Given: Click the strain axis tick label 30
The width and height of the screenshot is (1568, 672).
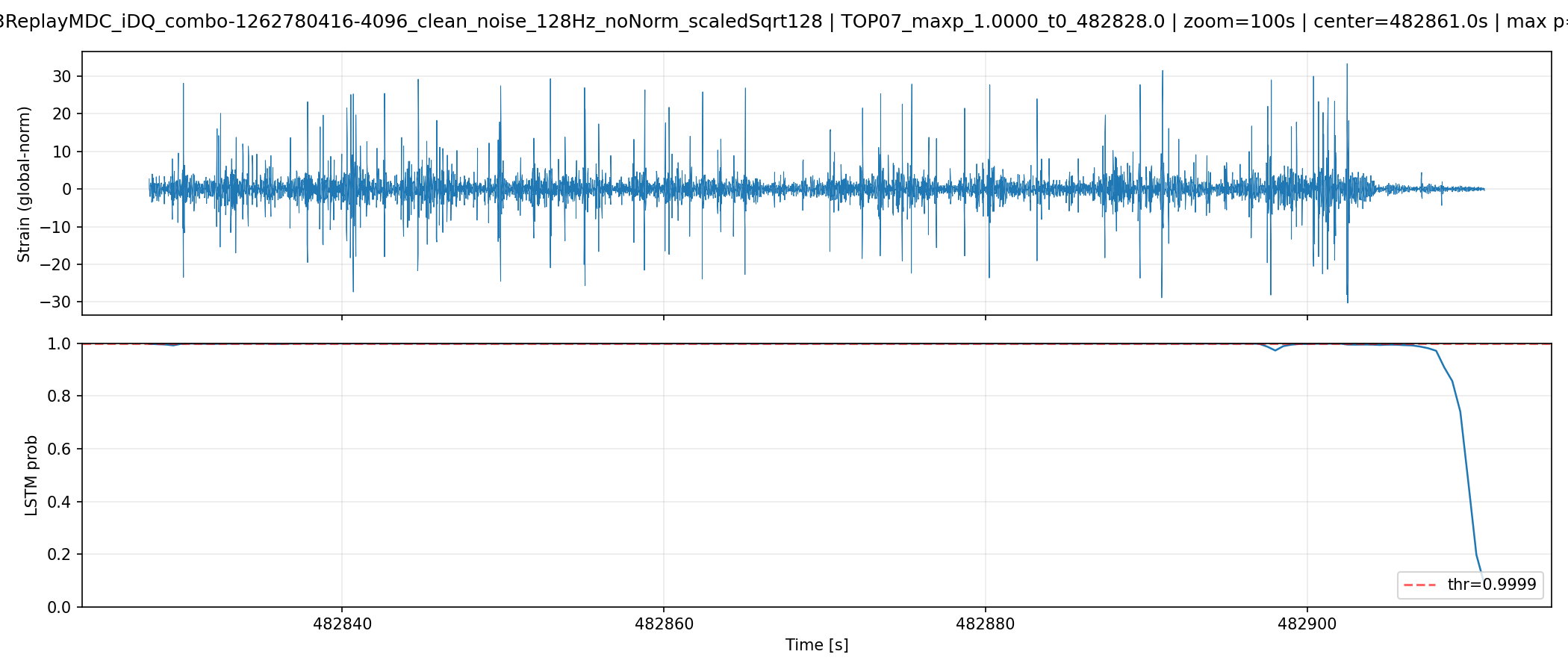Looking at the screenshot, I should tap(62, 77).
